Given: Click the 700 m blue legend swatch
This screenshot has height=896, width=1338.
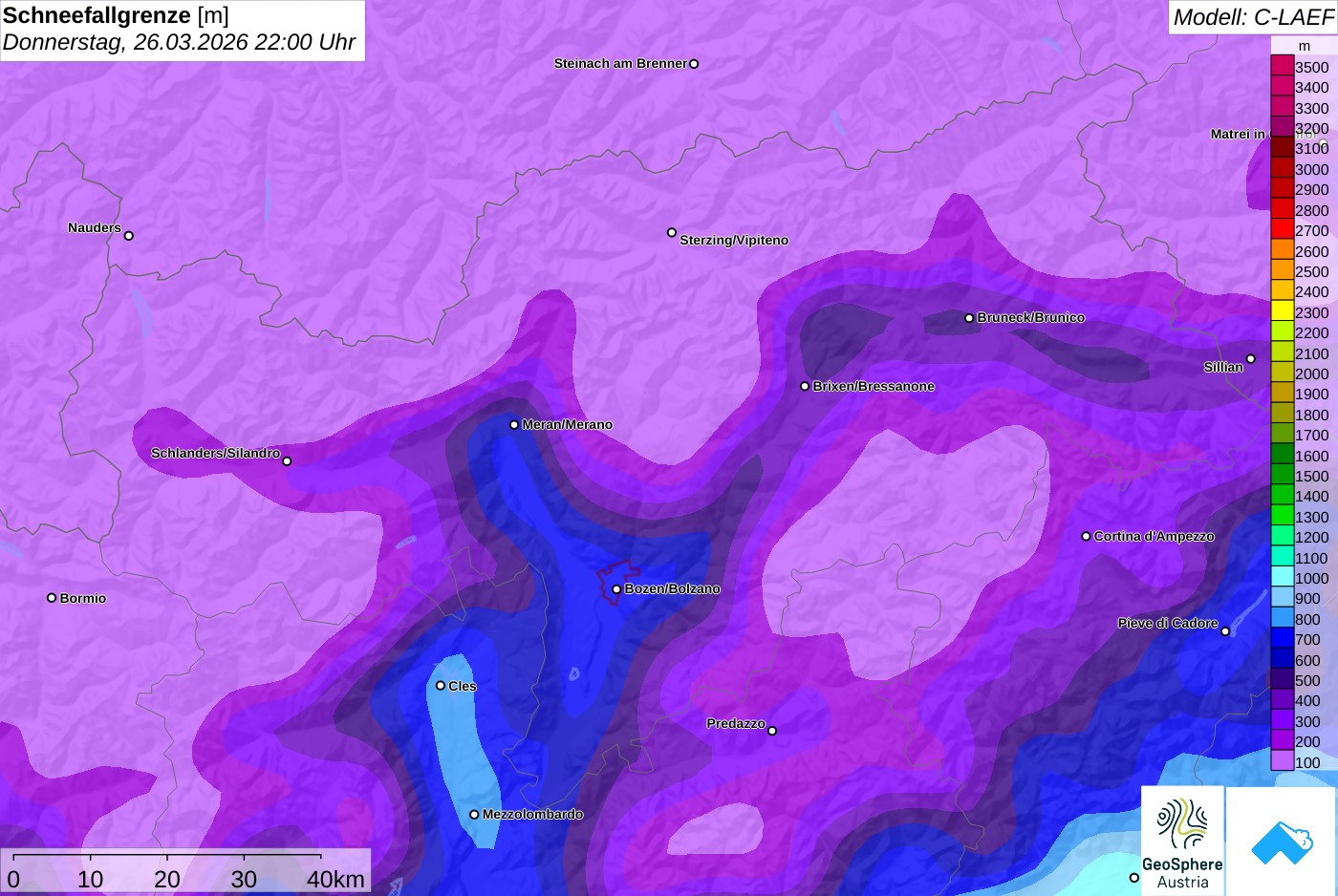Looking at the screenshot, I should tap(1282, 638).
